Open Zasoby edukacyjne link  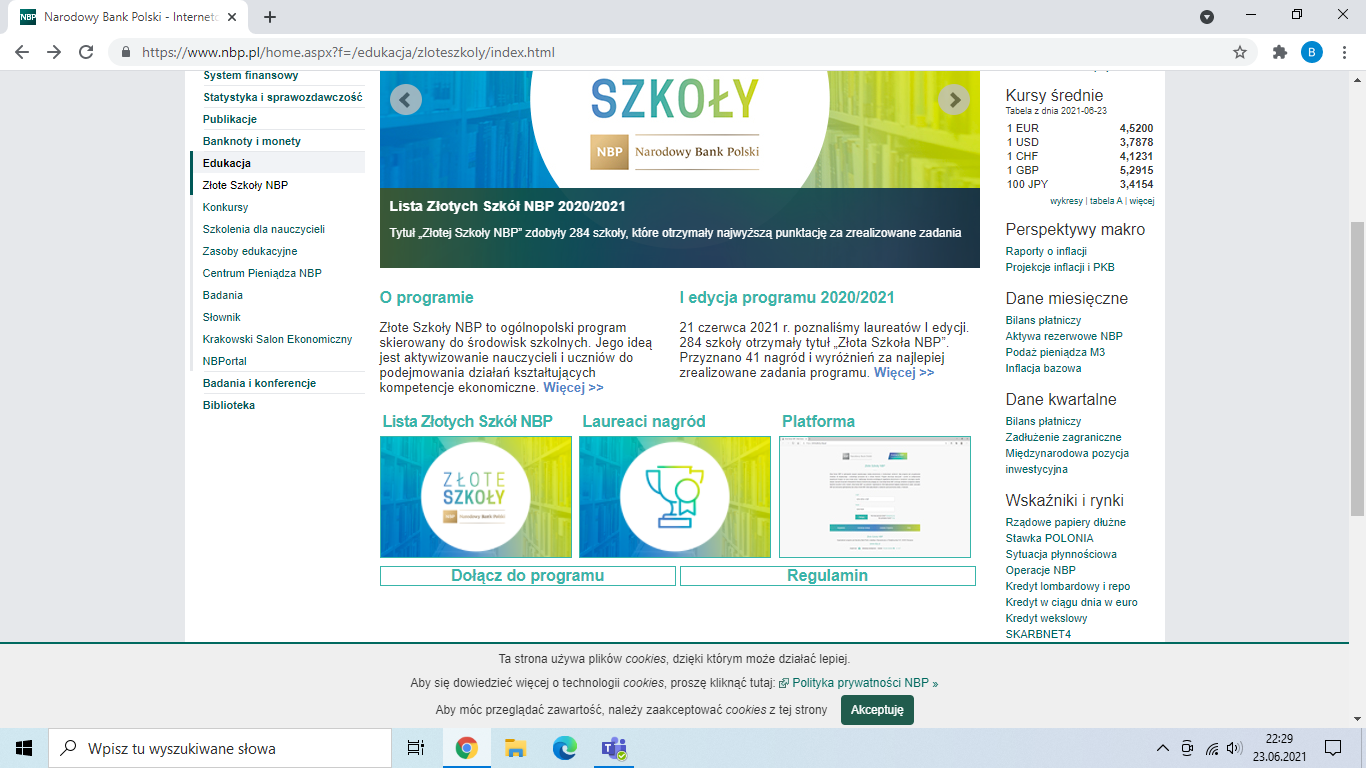[250, 251]
